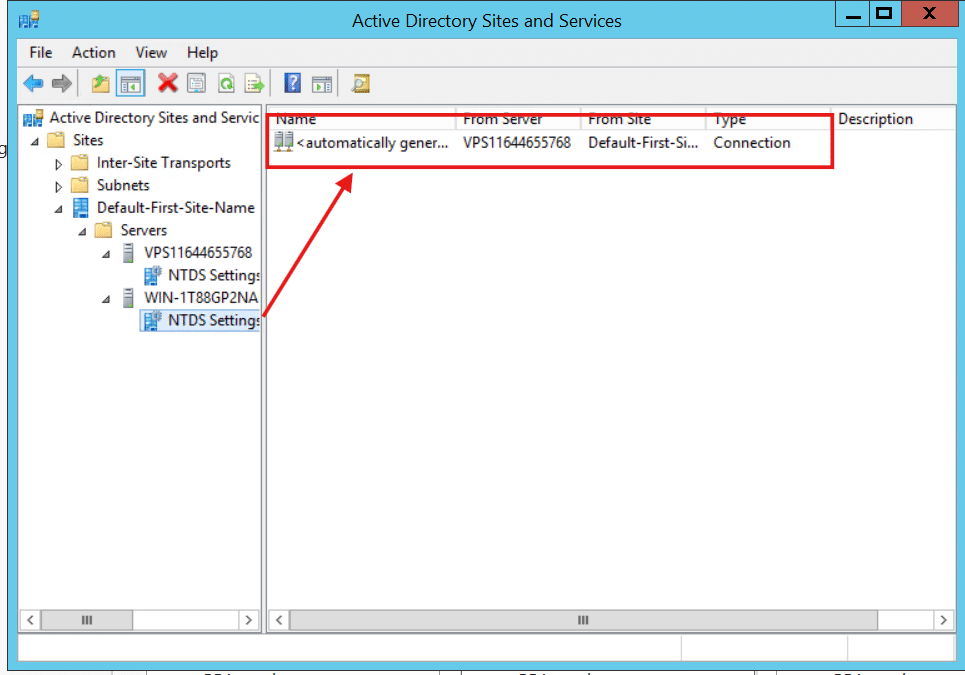Click the Connection type cell
Viewport: 965px width, 675px height.
751,143
